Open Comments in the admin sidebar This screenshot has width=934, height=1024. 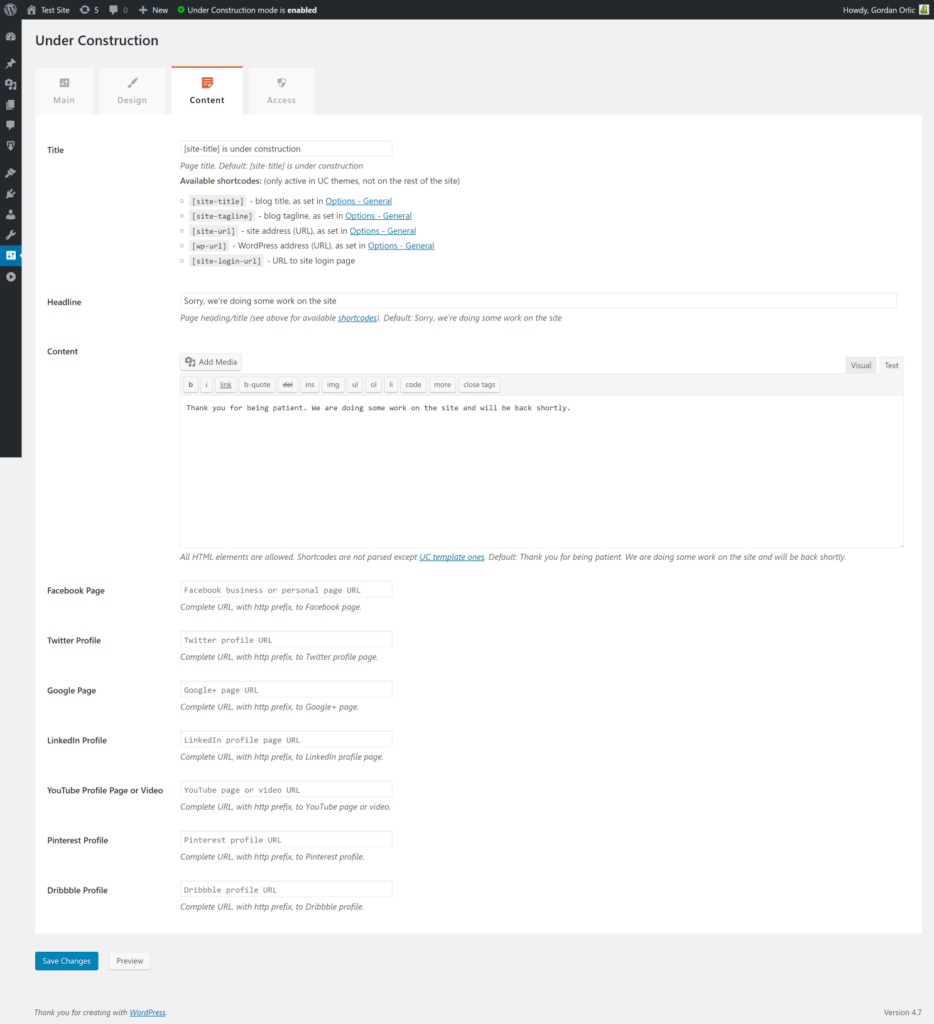pos(10,125)
